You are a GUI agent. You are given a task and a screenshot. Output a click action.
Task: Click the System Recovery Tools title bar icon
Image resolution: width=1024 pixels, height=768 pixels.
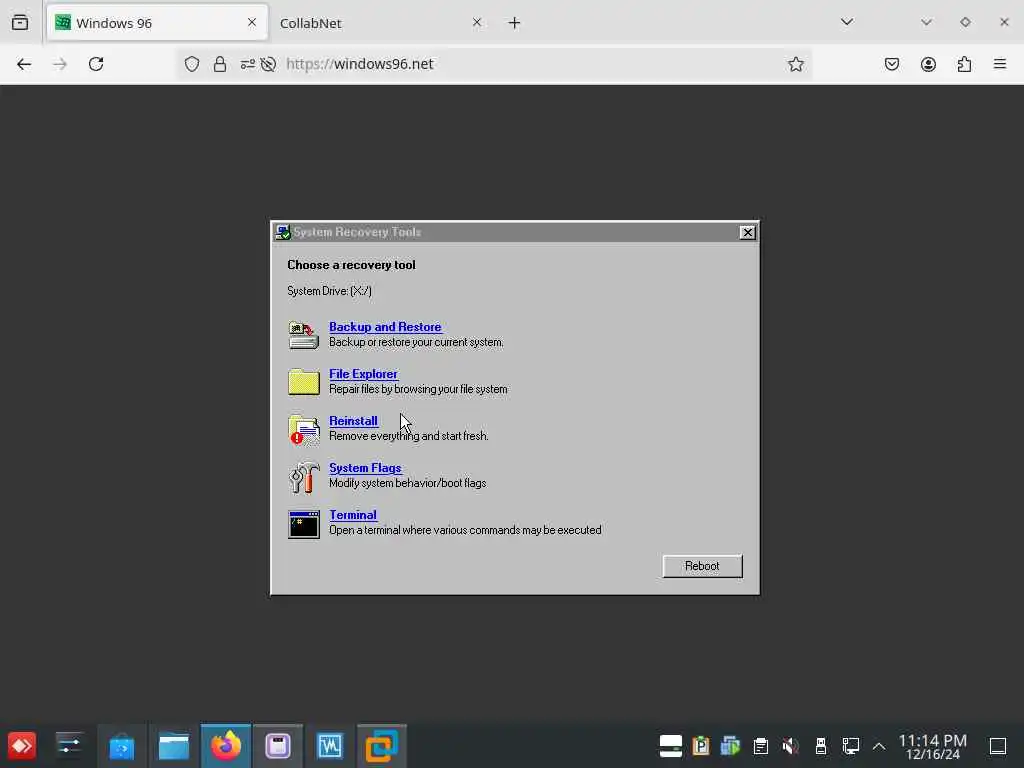(283, 232)
